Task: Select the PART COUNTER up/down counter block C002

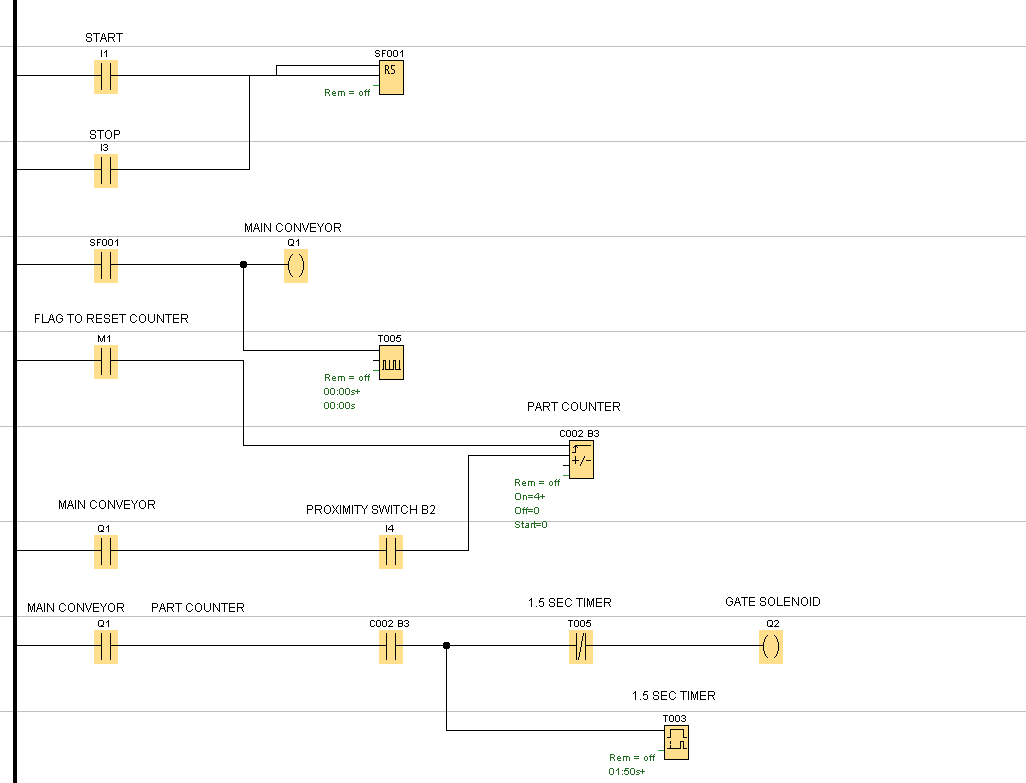Action: pyautogui.click(x=581, y=458)
